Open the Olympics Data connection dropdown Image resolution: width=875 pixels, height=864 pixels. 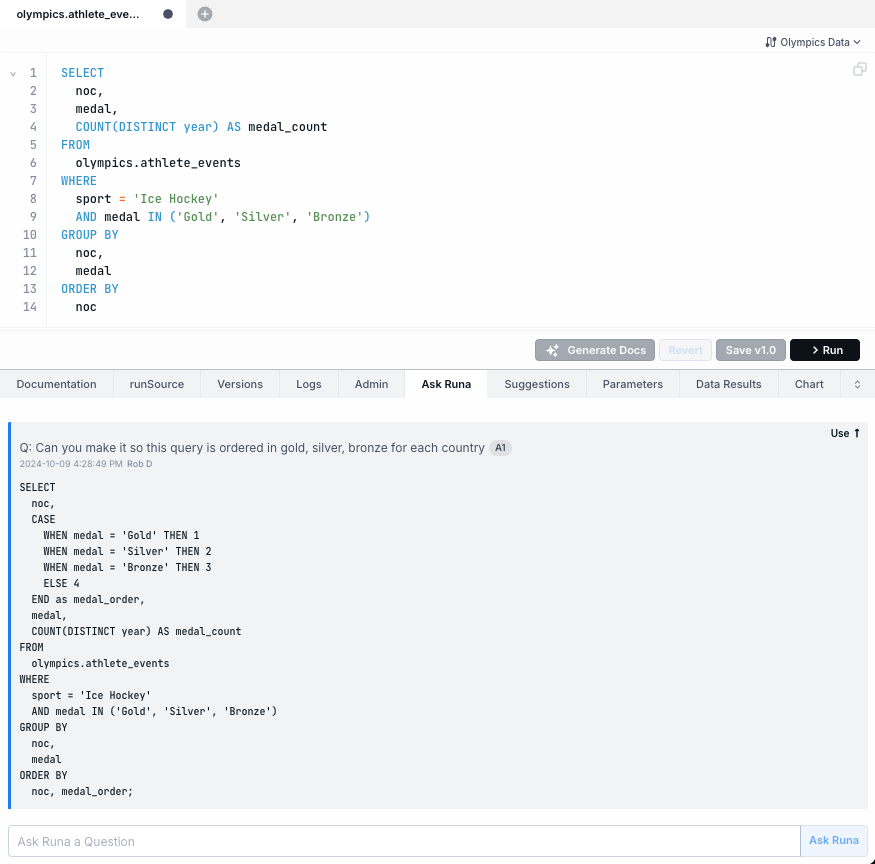[x=812, y=42]
